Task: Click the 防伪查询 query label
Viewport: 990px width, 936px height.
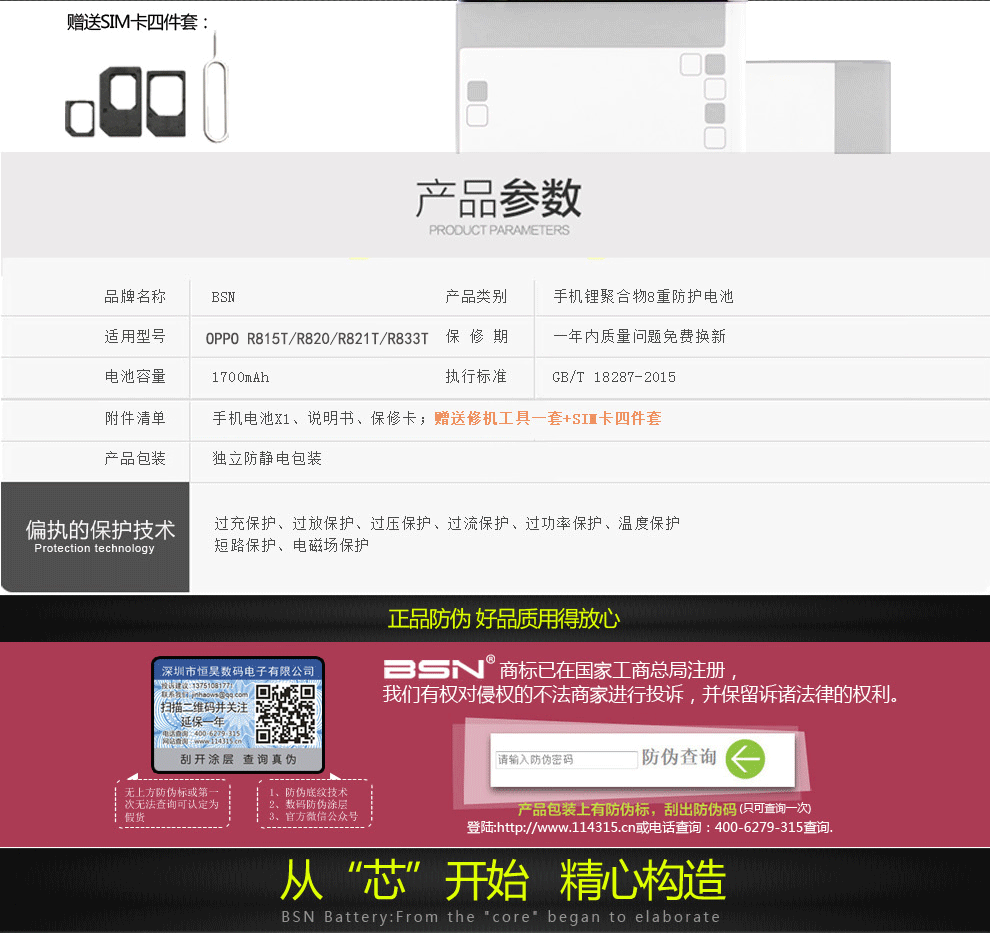Action: tap(679, 757)
